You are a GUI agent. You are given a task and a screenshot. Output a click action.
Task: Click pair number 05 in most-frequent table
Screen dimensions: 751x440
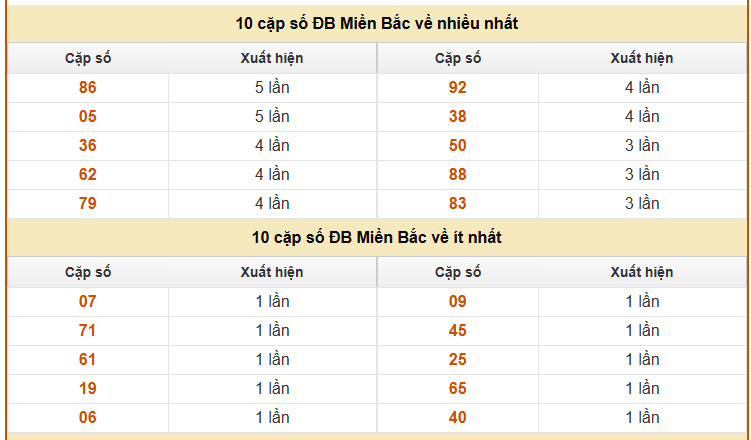coord(88,116)
